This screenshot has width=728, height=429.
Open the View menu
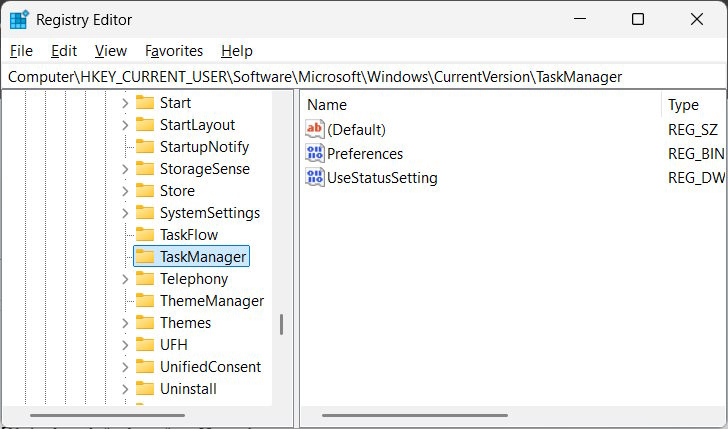[x=111, y=51]
